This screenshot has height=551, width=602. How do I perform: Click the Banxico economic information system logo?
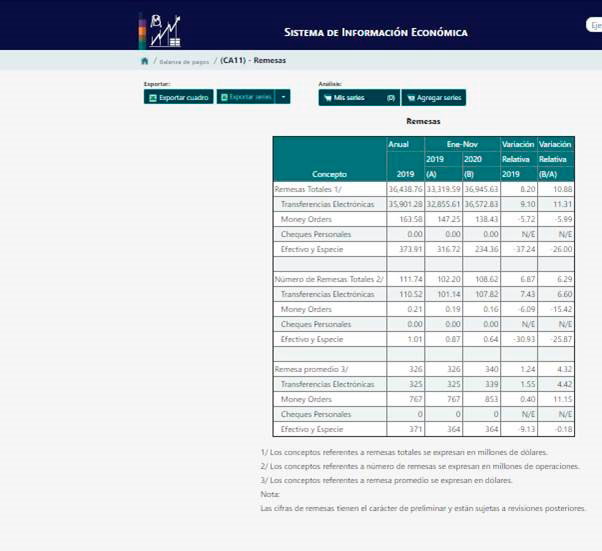tap(160, 31)
